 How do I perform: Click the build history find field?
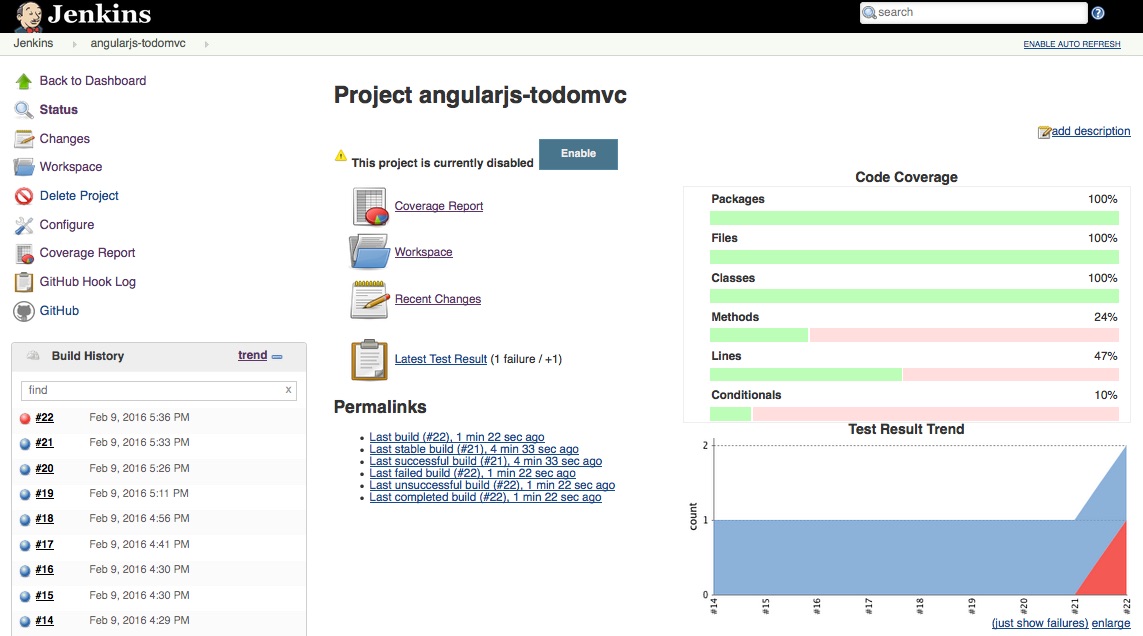coord(158,390)
